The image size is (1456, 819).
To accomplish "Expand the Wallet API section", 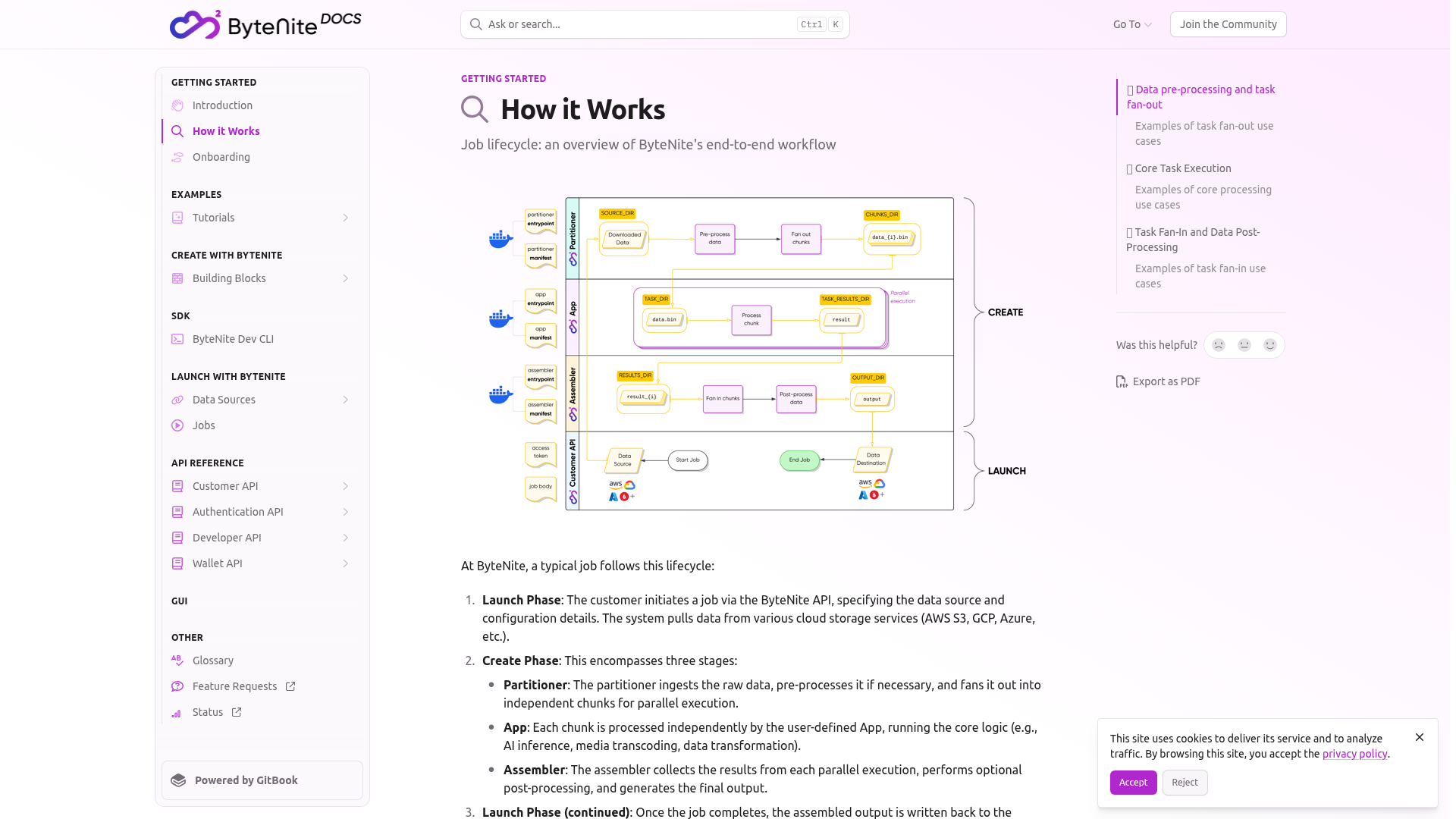I will [x=346, y=563].
